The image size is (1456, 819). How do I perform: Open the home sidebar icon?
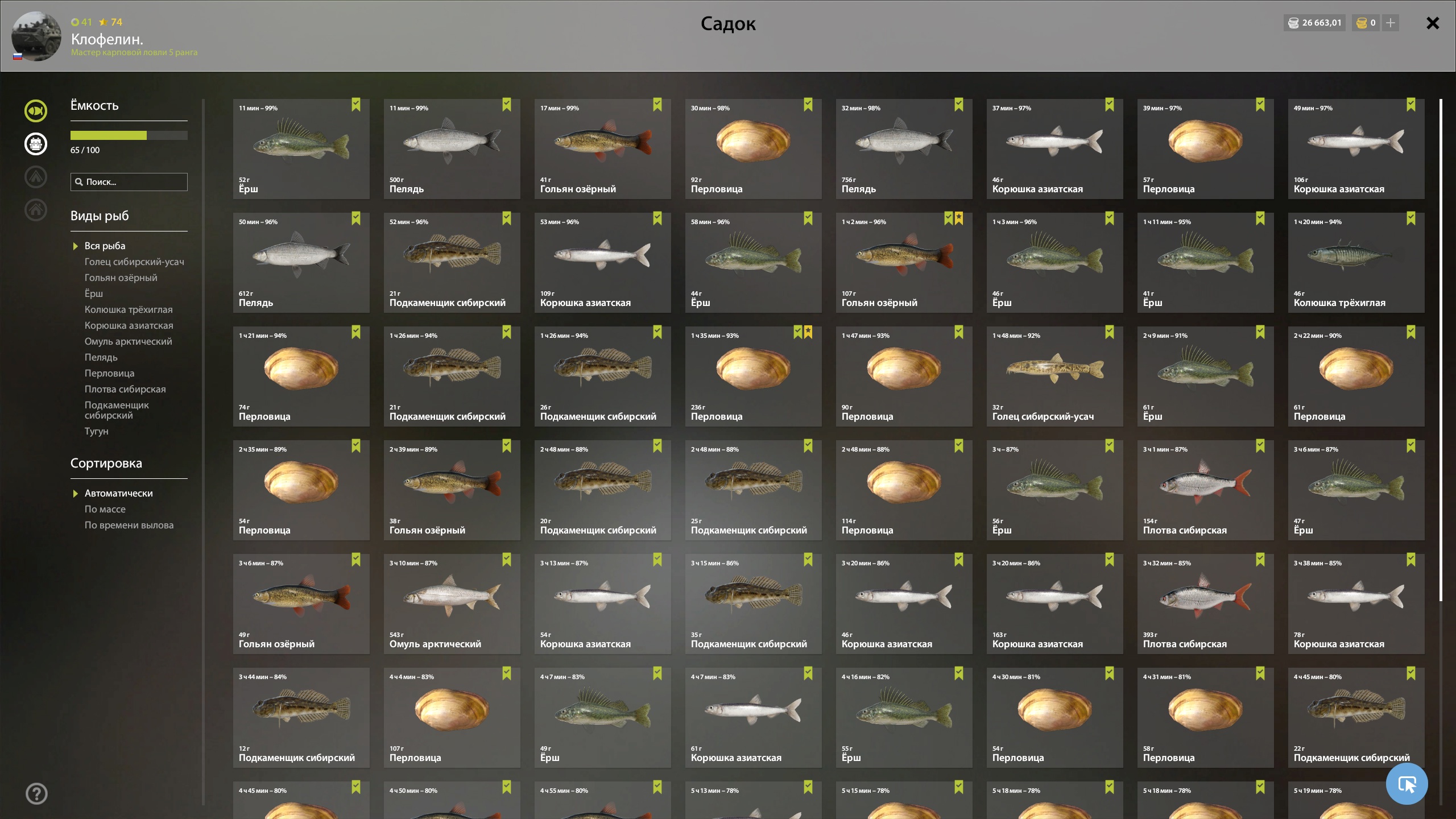[36, 210]
